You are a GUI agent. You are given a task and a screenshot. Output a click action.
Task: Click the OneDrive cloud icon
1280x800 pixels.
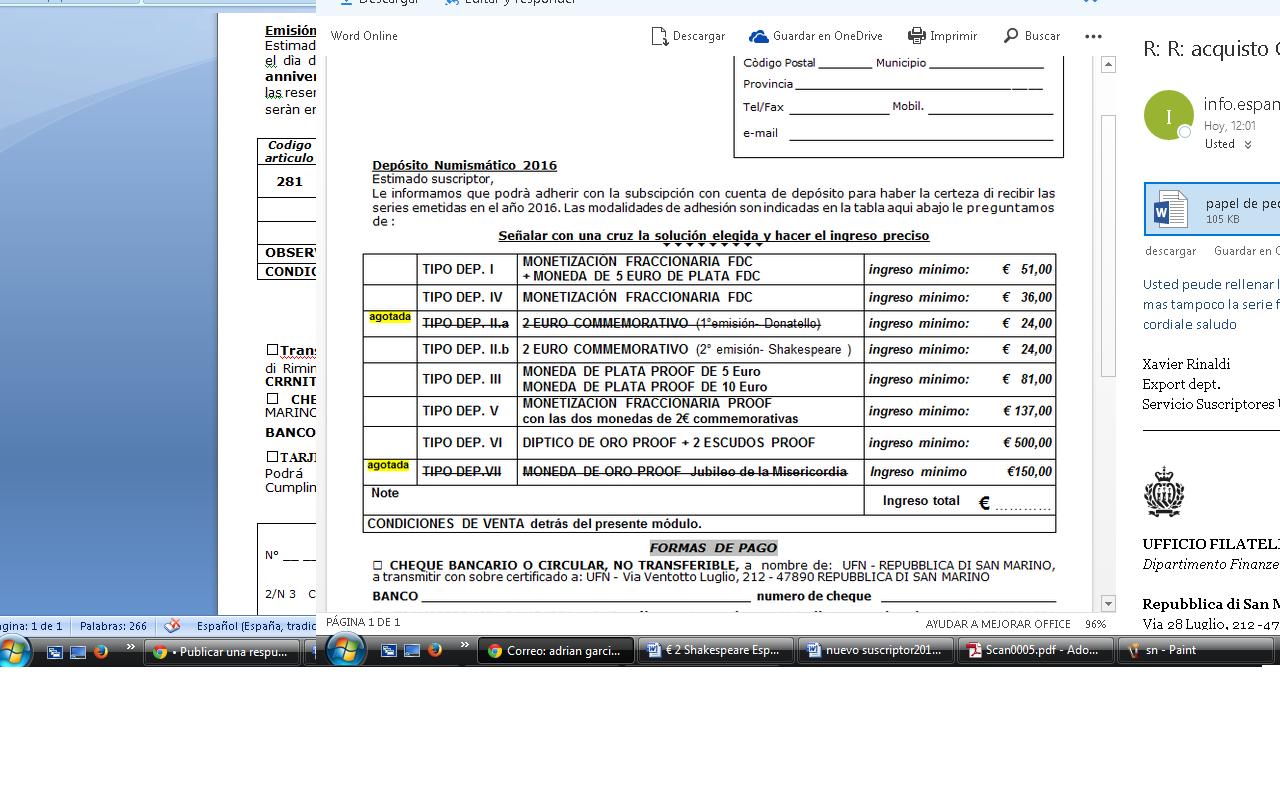759,36
